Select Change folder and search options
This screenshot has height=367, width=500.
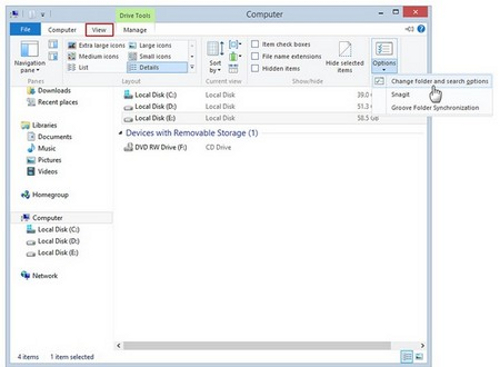click(432, 81)
